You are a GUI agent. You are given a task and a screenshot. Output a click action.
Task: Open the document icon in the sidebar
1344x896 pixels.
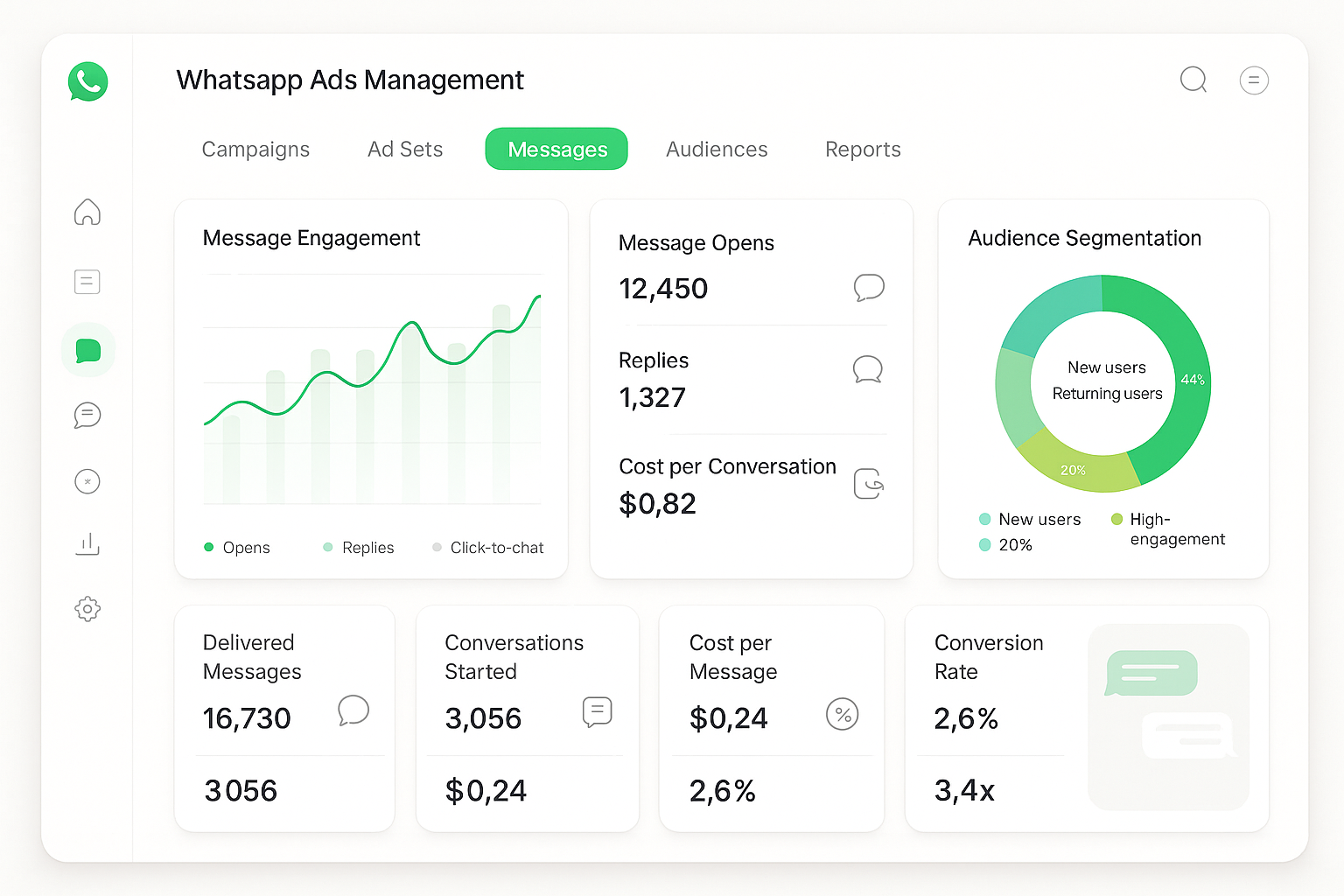[87, 282]
